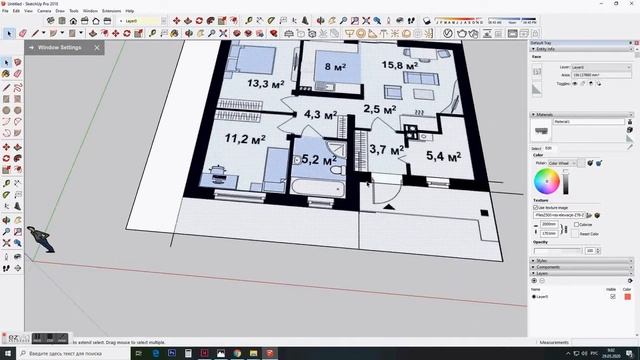Open the Extensions menu
The height and width of the screenshot is (360, 640).
(111, 11)
